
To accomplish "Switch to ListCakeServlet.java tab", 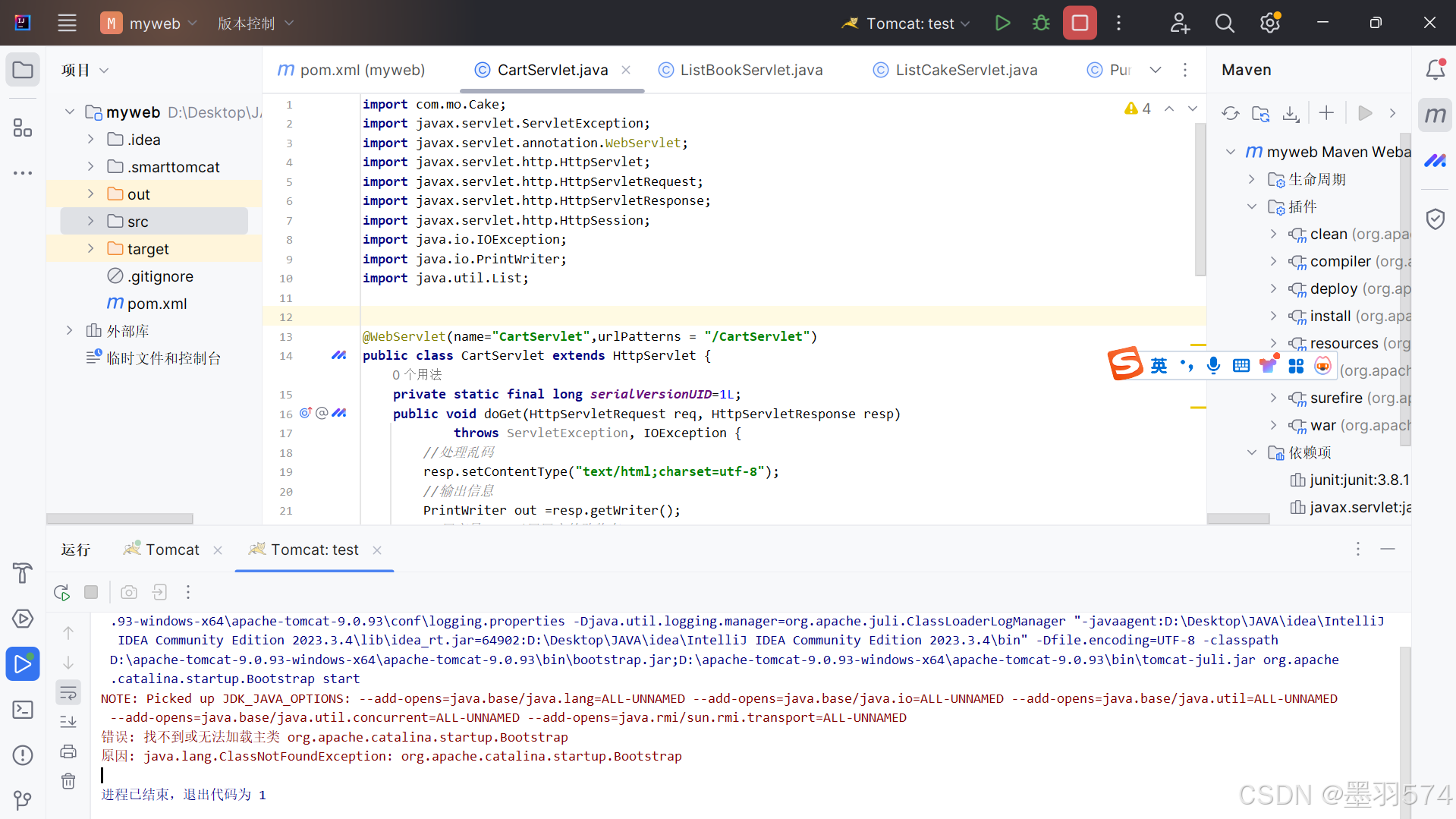I will (x=955, y=70).
